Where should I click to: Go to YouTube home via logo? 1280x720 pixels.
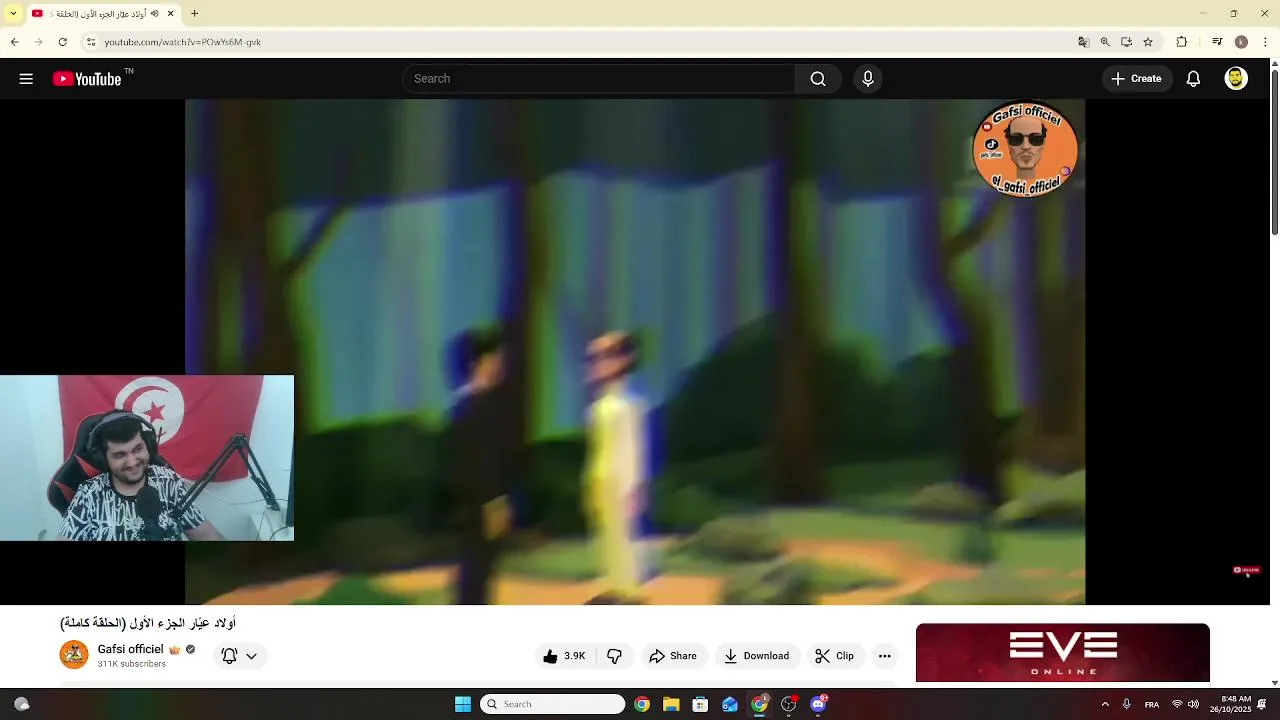point(87,79)
